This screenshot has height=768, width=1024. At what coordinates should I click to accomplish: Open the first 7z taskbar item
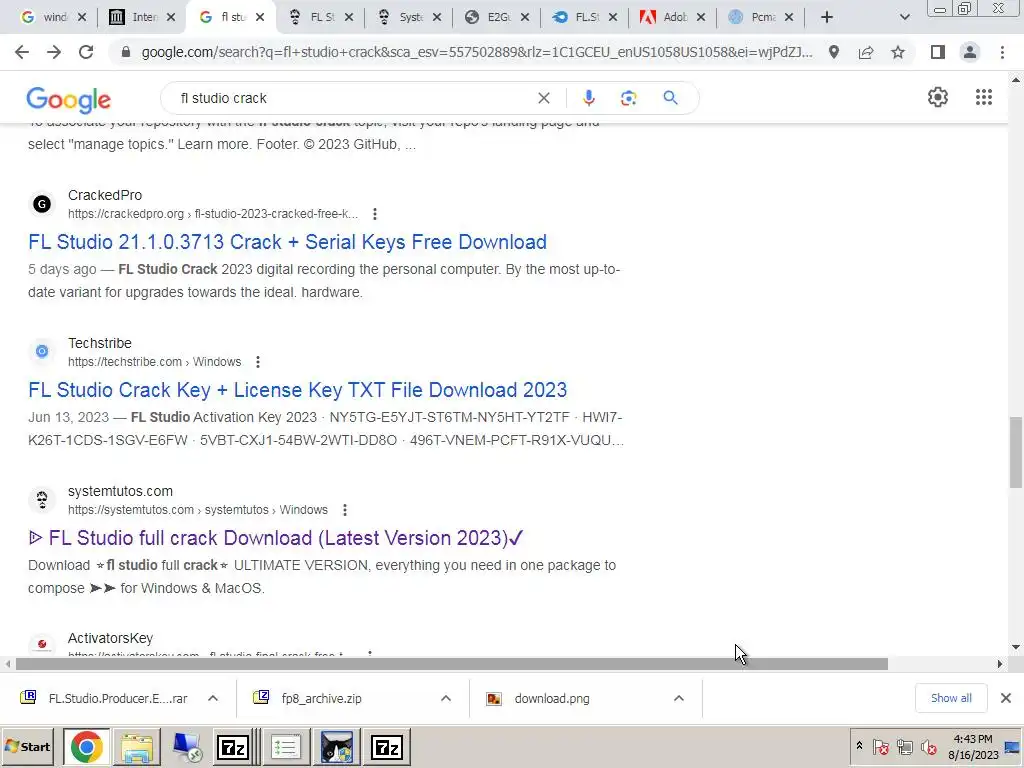(233, 747)
